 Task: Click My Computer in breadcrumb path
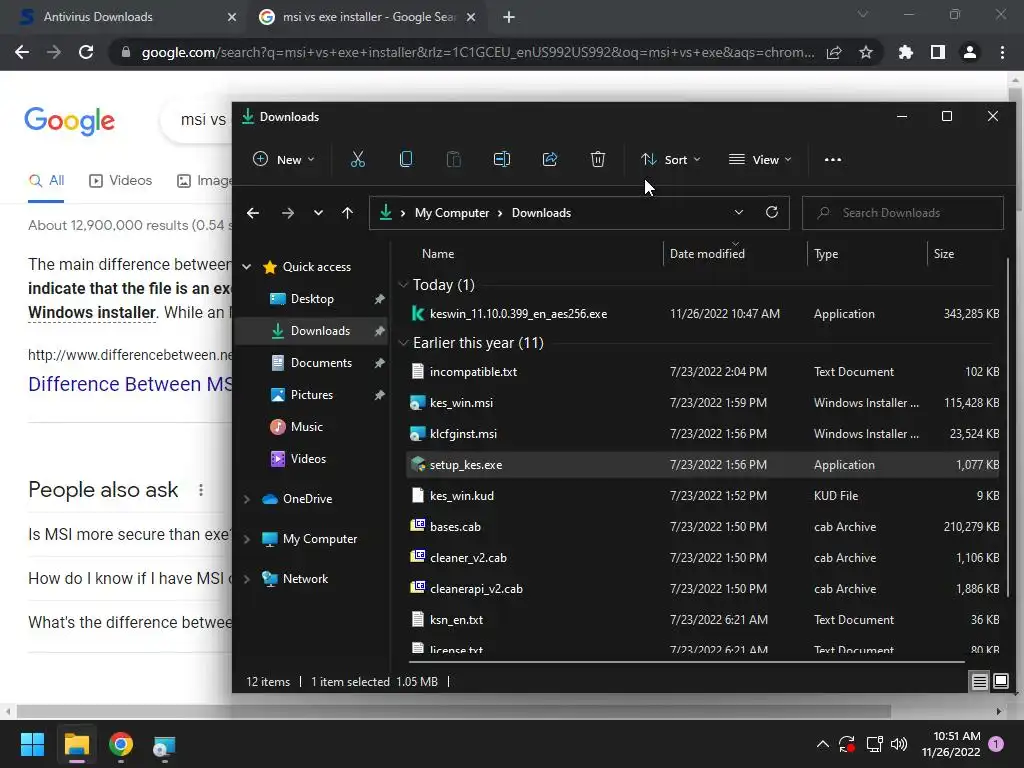click(x=452, y=213)
